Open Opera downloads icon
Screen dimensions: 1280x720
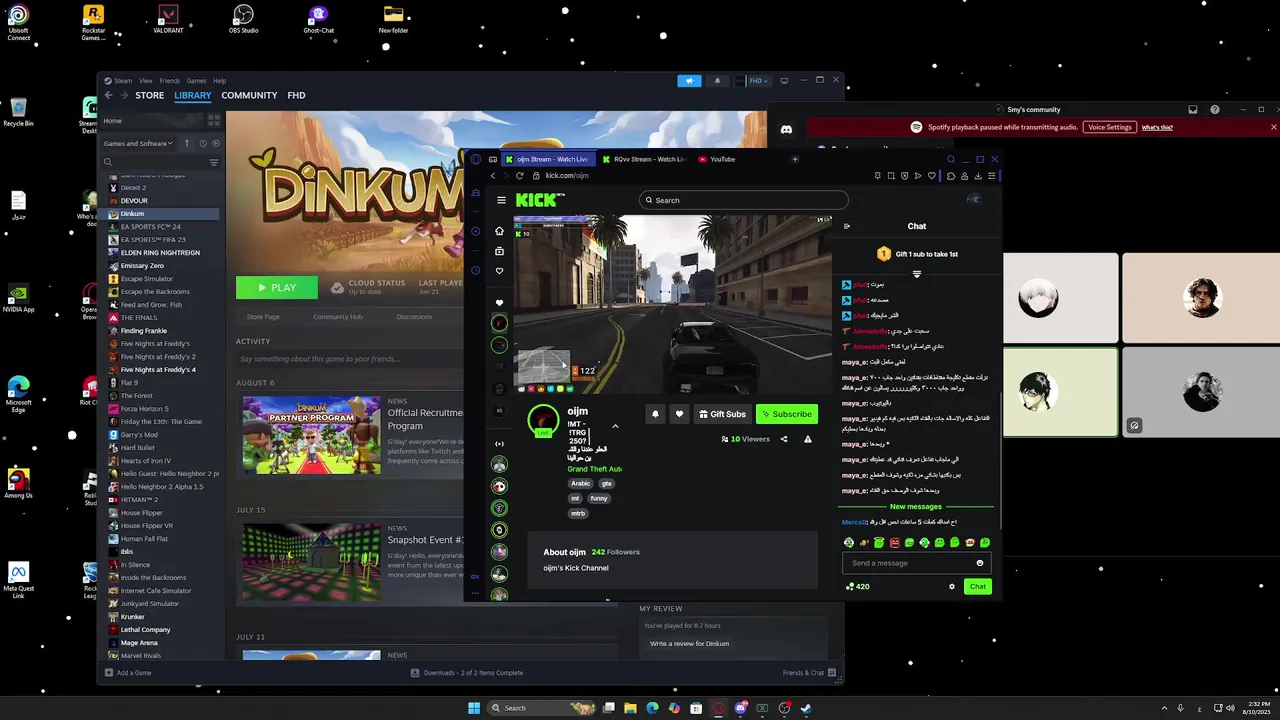978,175
